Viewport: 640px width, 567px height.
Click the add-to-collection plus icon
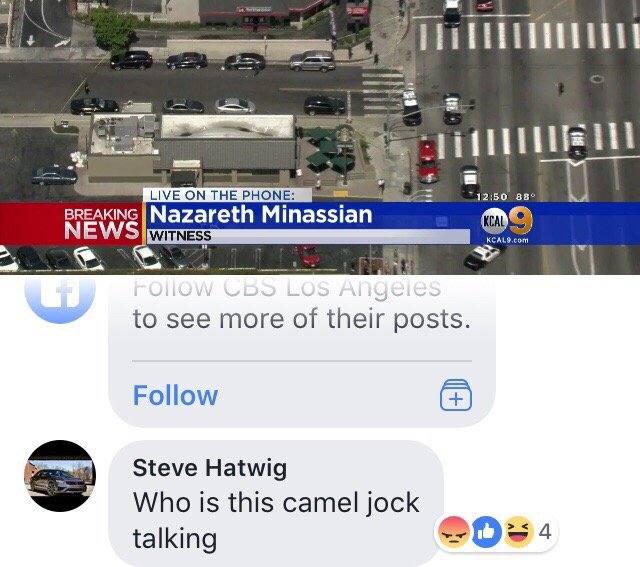(x=456, y=395)
